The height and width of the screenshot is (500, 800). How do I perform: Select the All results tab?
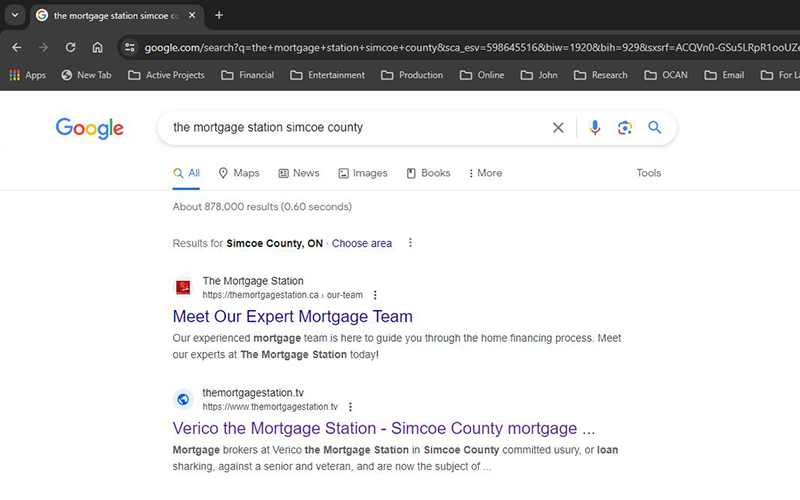click(186, 173)
